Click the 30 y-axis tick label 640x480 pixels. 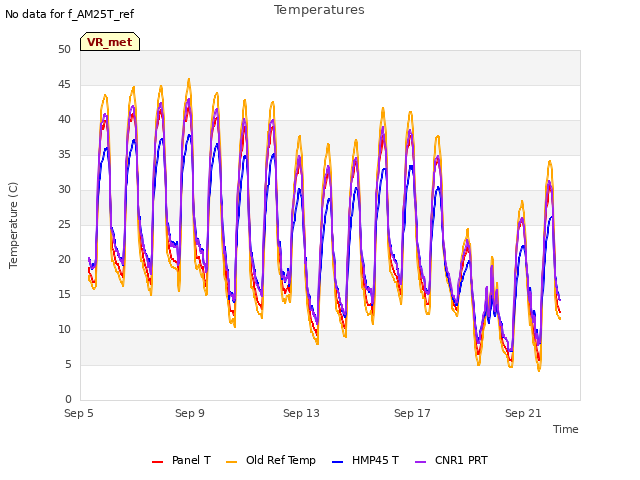(64, 190)
